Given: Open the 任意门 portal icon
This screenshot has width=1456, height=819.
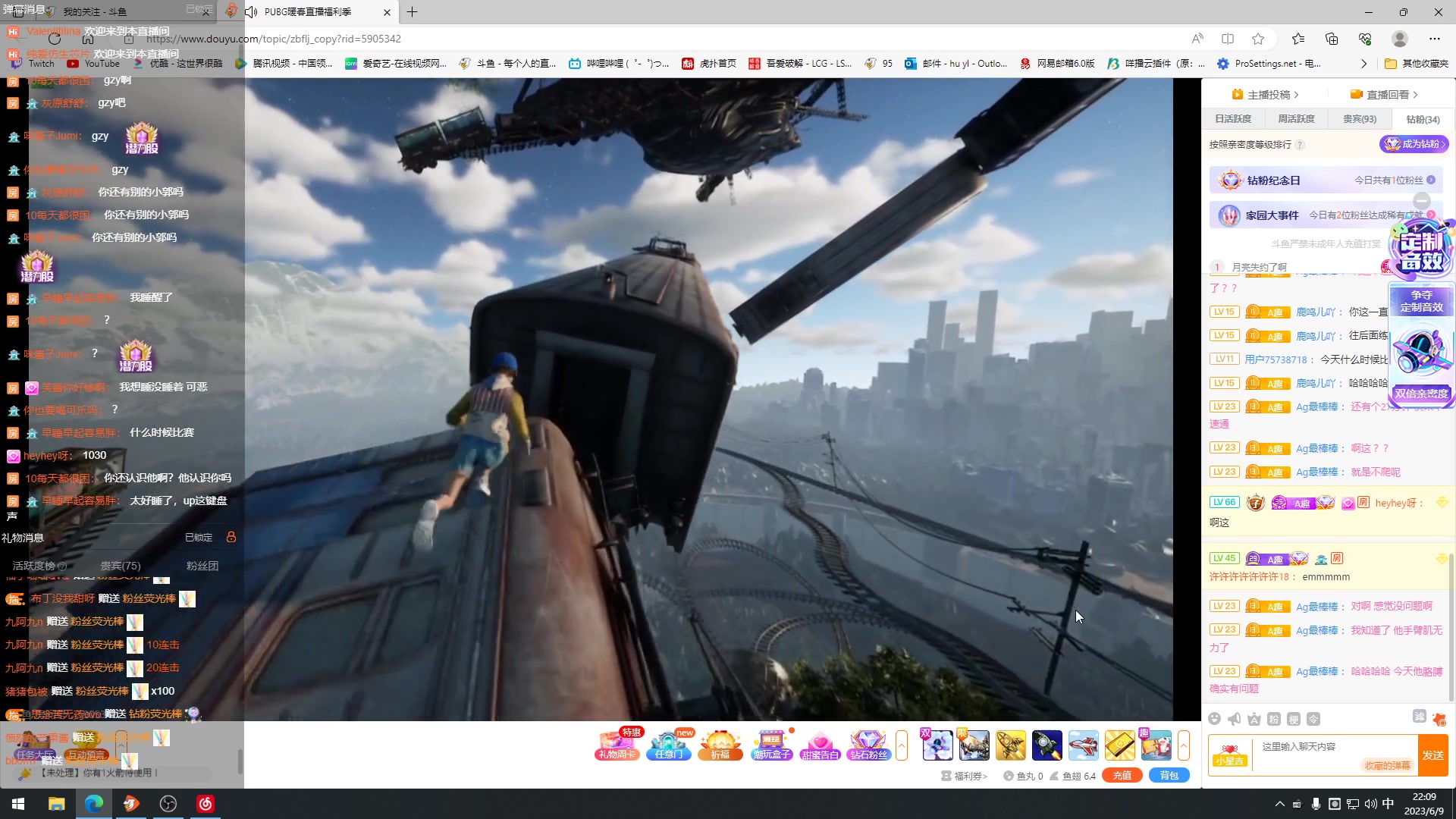Looking at the screenshot, I should [x=669, y=745].
